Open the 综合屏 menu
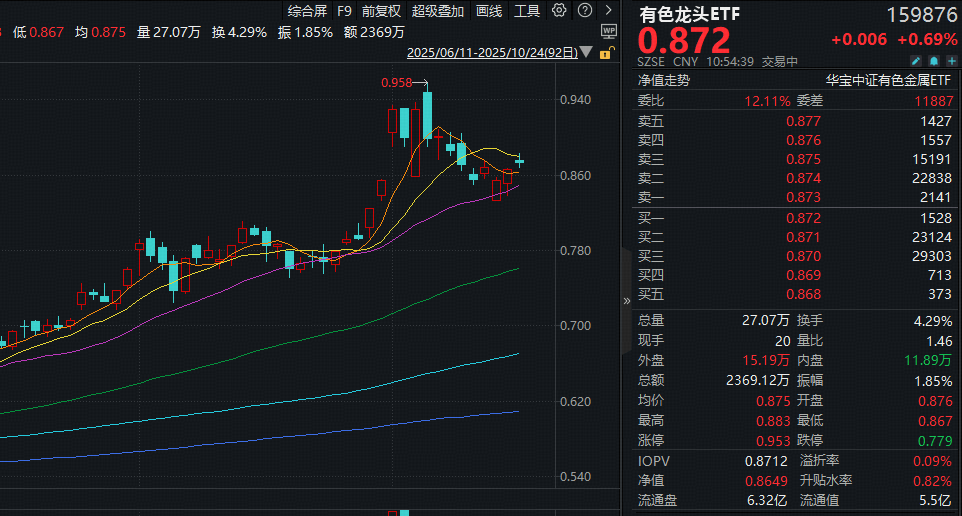Viewport: 962px width, 516px height. (306, 11)
